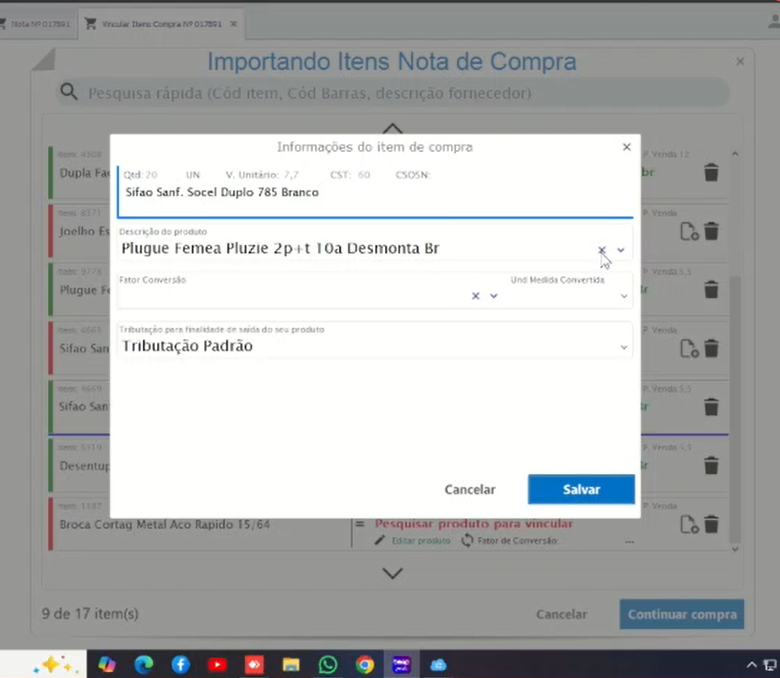Expand the Tributação Padrão dropdown
Image resolution: width=780 pixels, height=678 pixels.
(x=624, y=347)
